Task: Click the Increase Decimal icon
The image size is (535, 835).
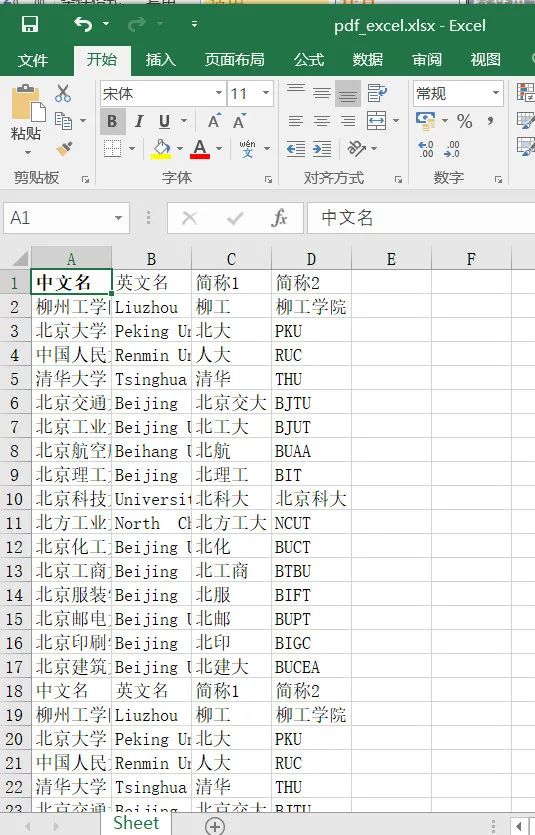Action: (x=426, y=149)
